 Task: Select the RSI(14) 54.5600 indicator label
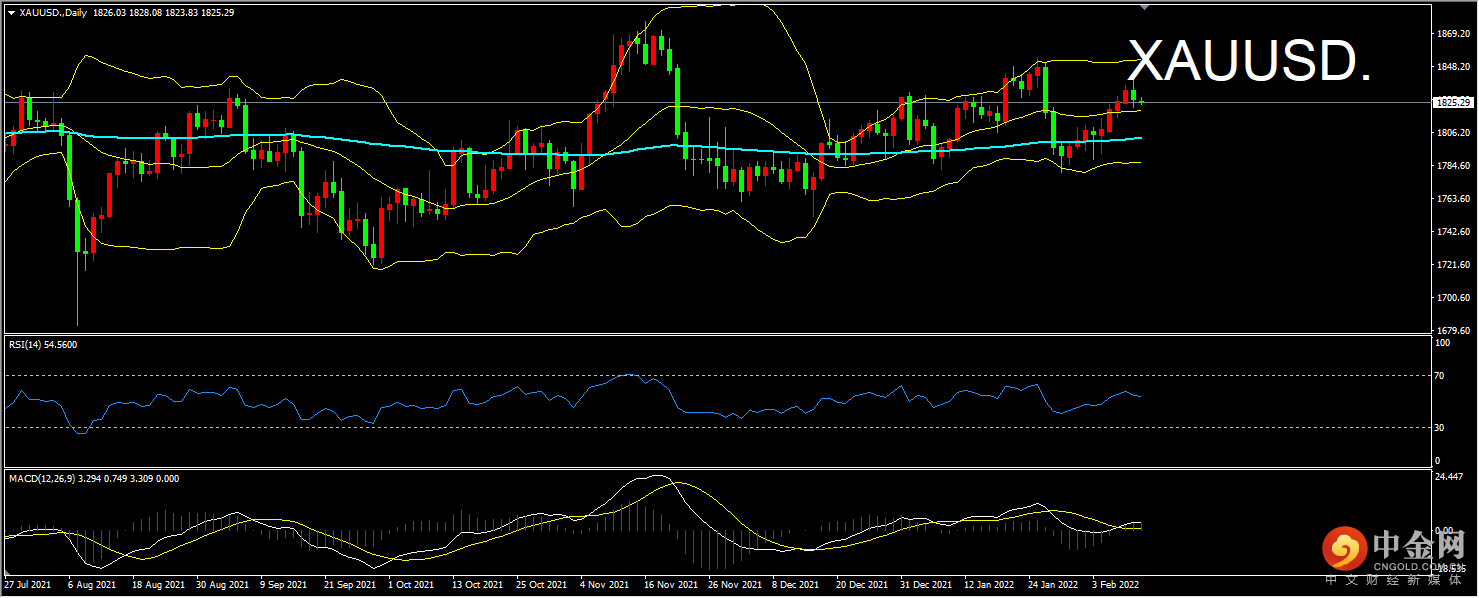click(x=43, y=344)
